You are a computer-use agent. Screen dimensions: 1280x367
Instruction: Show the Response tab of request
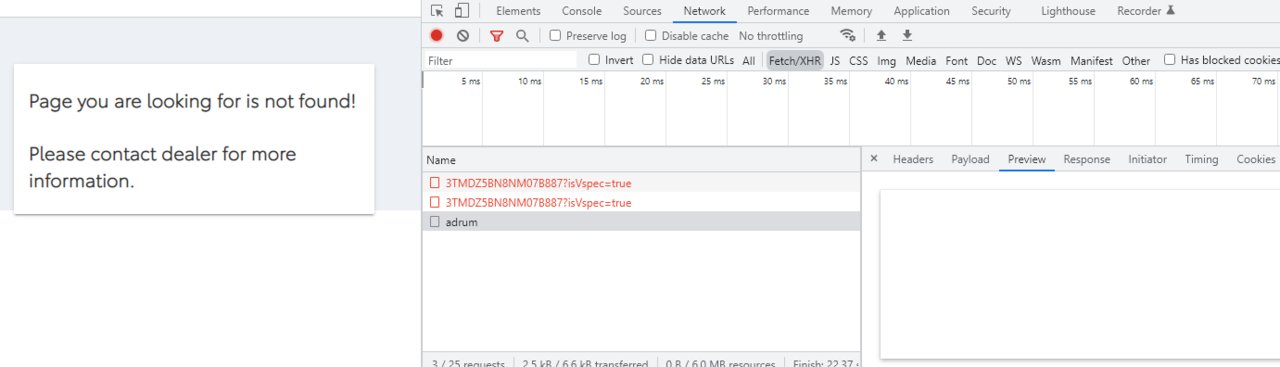[x=1087, y=159]
